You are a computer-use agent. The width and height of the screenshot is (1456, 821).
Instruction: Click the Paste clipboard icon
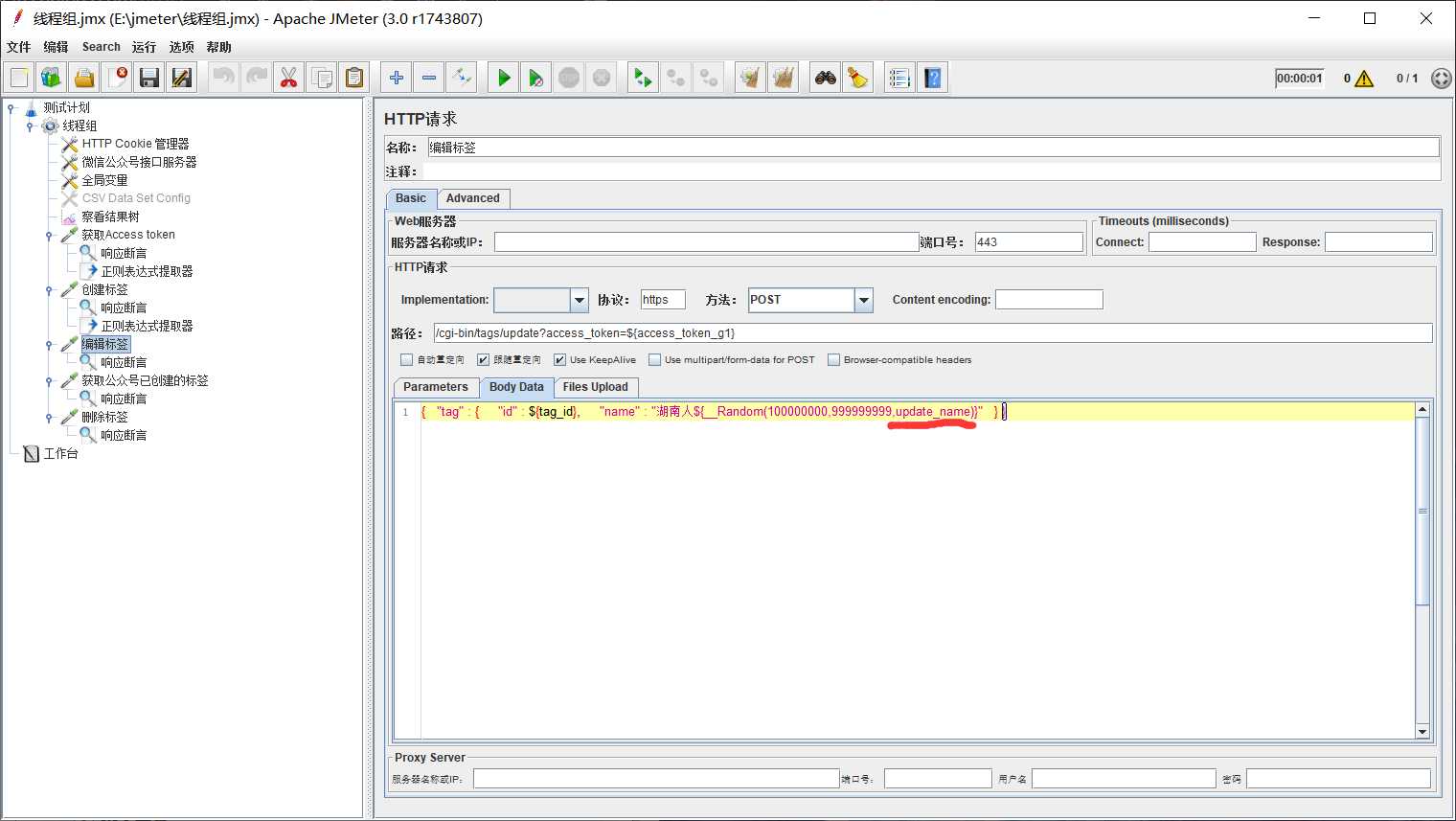click(x=354, y=78)
